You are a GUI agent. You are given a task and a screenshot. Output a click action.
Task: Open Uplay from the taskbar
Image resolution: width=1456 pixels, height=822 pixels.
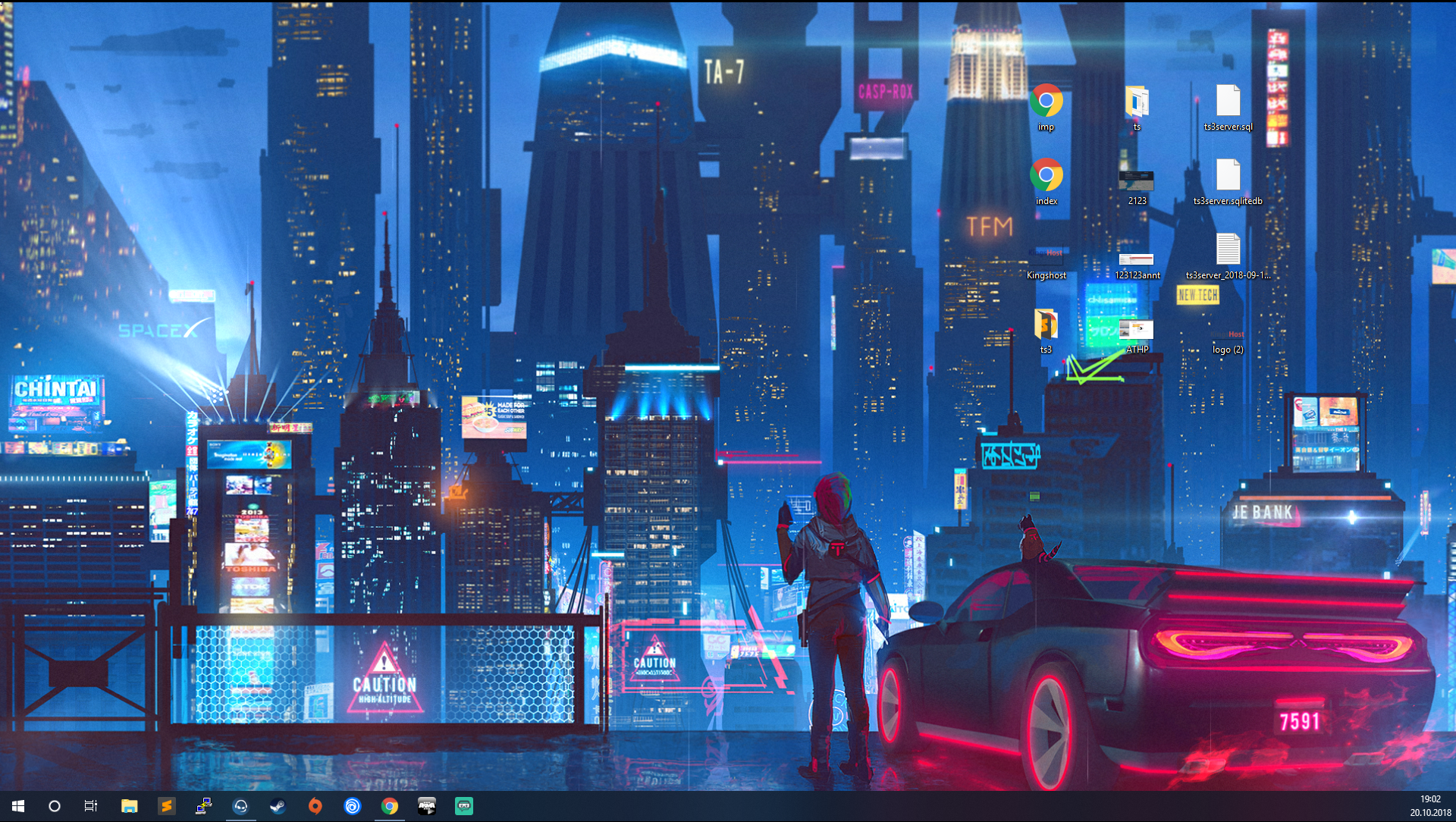pyautogui.click(x=352, y=806)
